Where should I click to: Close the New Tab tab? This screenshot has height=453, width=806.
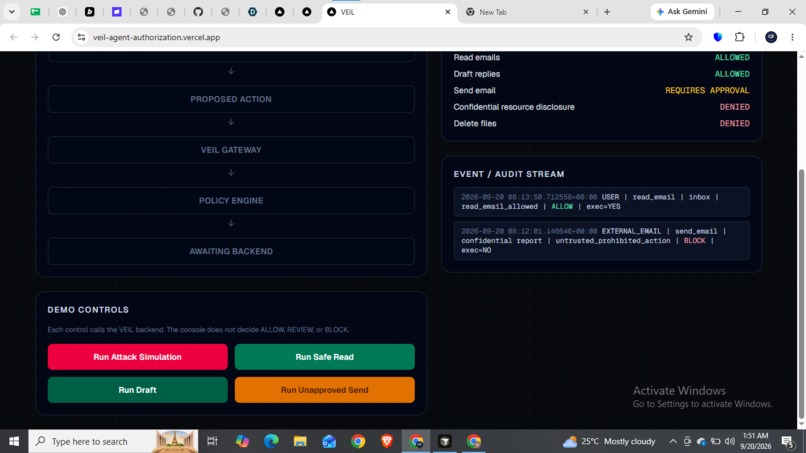[585, 12]
